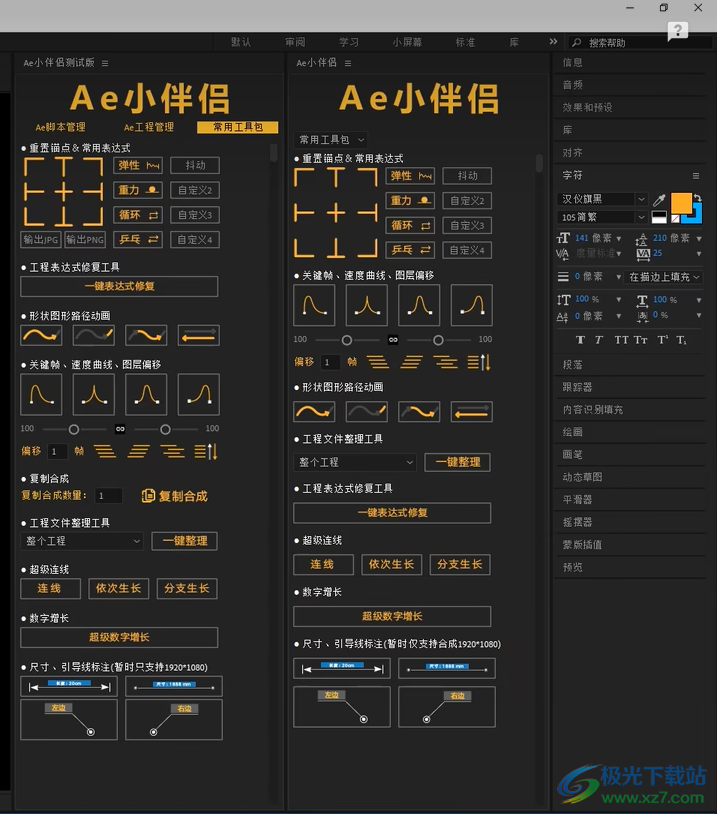Click first shape path animation icon in test panel
Viewport: 717px width, 814px height.
41,335
